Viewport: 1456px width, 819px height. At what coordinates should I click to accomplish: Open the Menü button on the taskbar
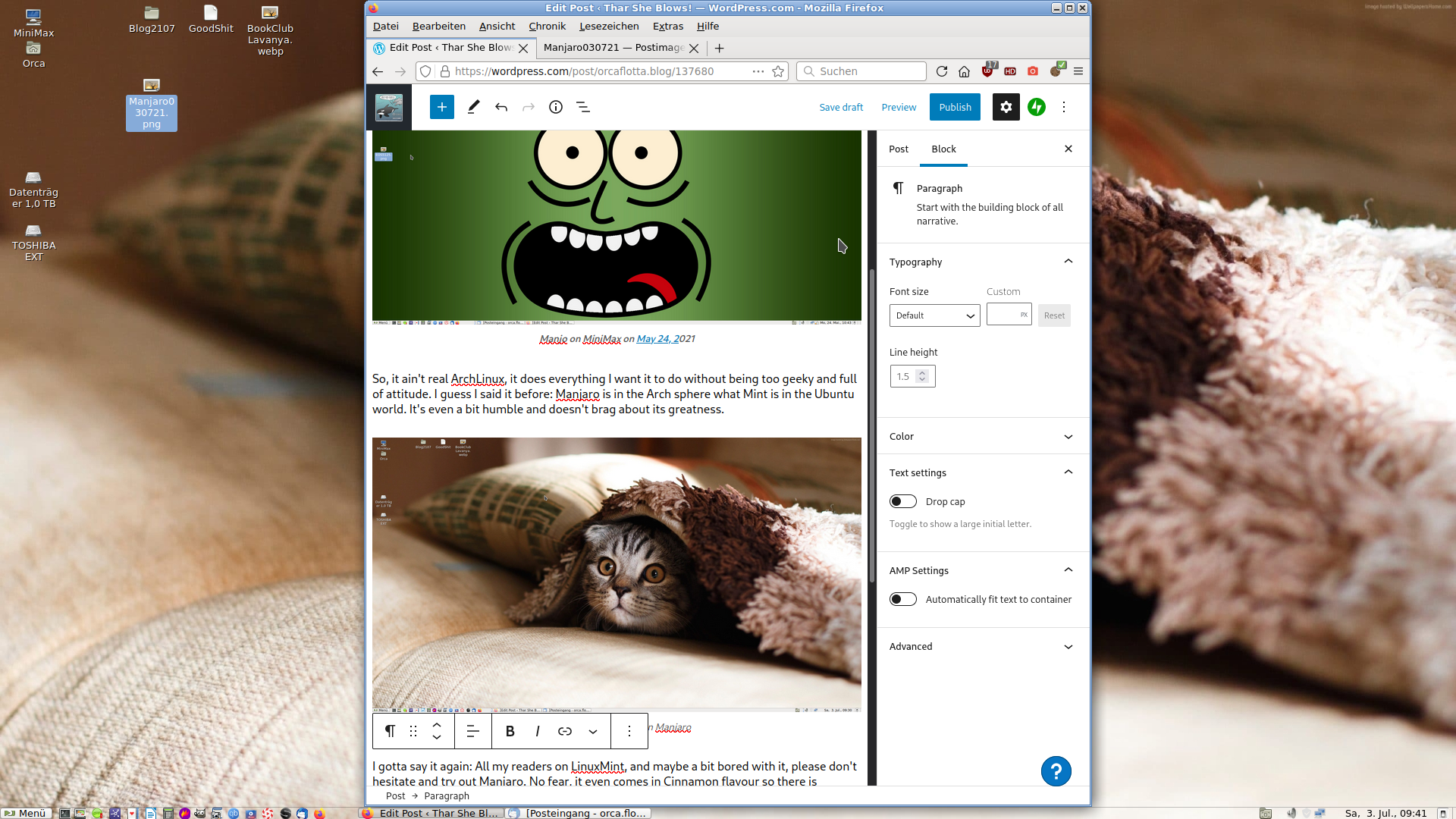pyautogui.click(x=27, y=813)
